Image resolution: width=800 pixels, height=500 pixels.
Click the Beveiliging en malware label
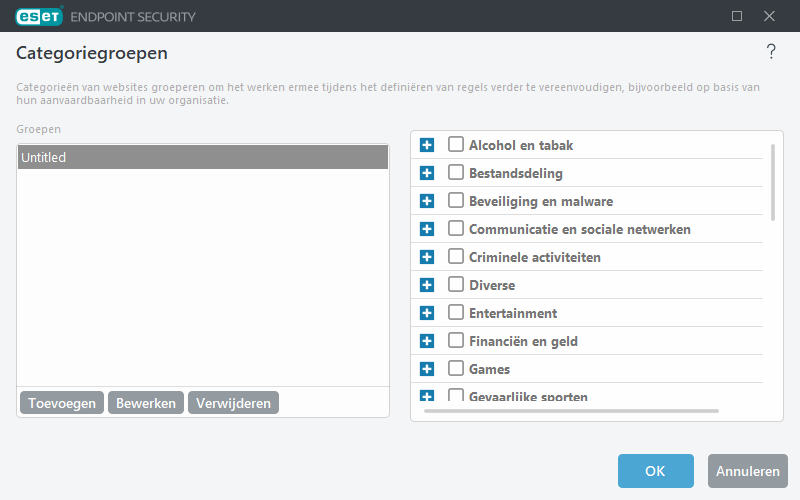(x=541, y=202)
